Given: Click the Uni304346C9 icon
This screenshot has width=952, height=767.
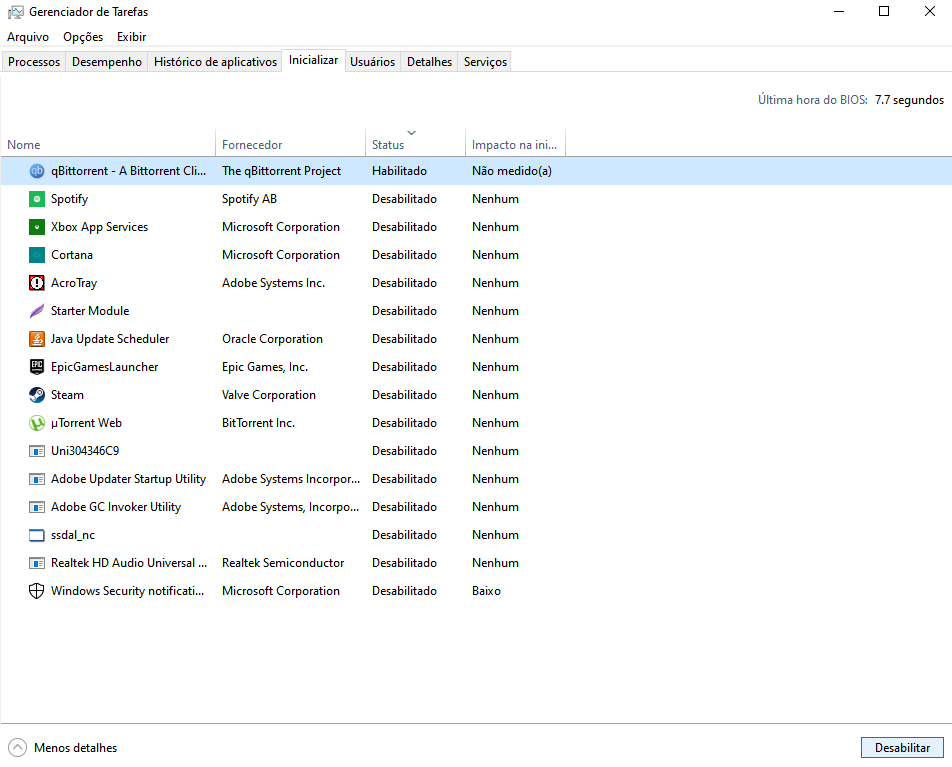Looking at the screenshot, I should pyautogui.click(x=36, y=451).
